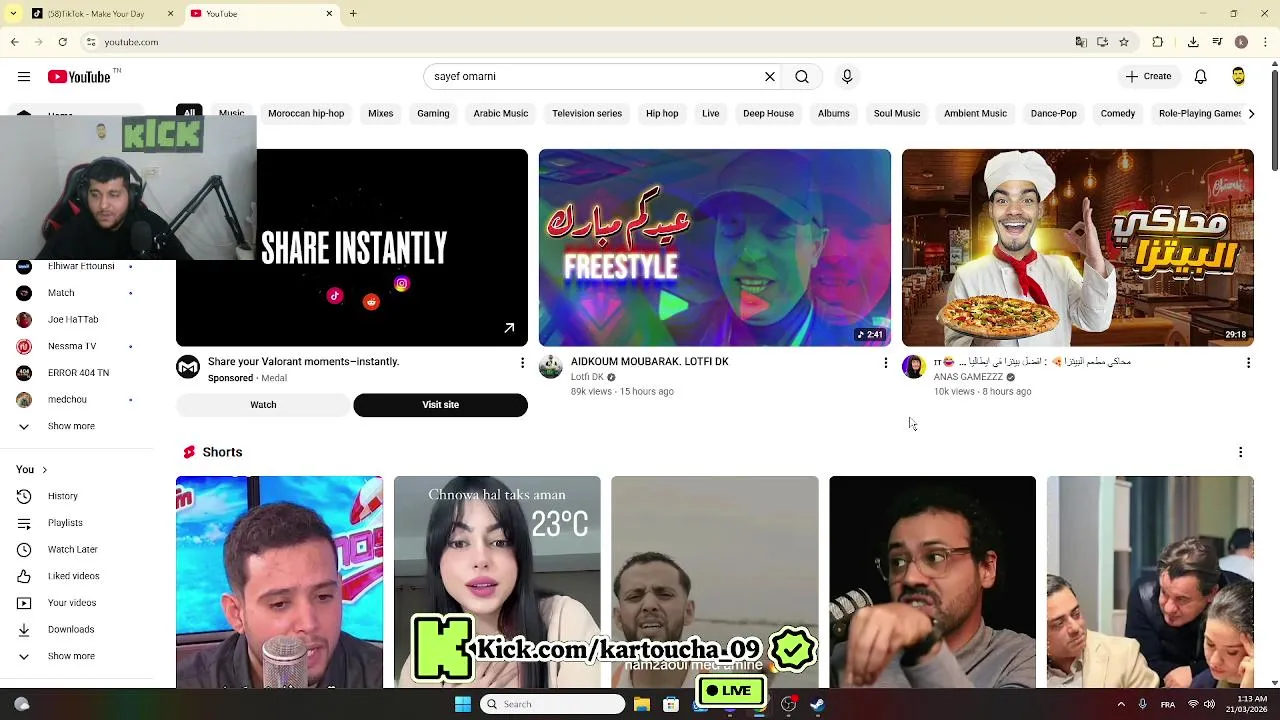This screenshot has height=720, width=1280.
Task: Open Steam from the taskbar
Action: 817,704
